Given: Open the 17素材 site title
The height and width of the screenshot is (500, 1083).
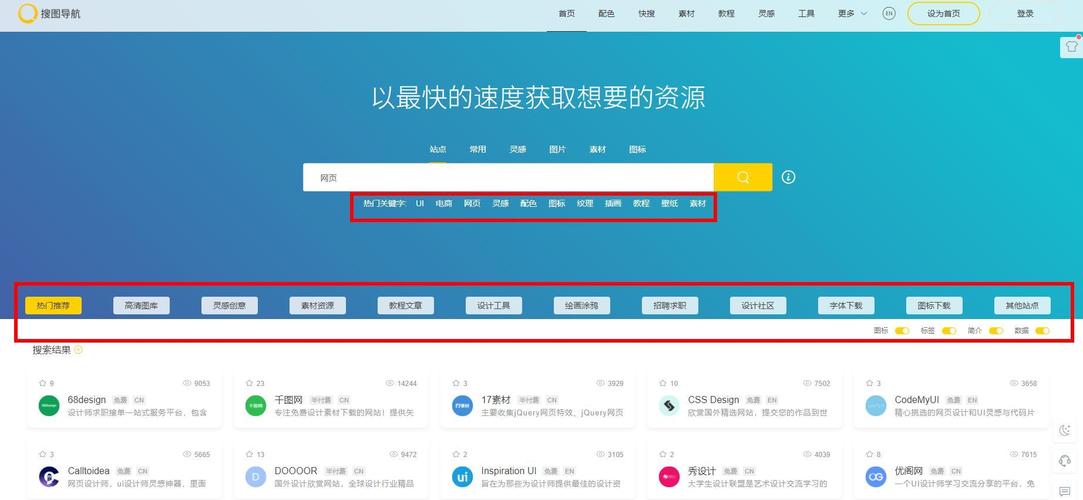Looking at the screenshot, I should coord(496,400).
